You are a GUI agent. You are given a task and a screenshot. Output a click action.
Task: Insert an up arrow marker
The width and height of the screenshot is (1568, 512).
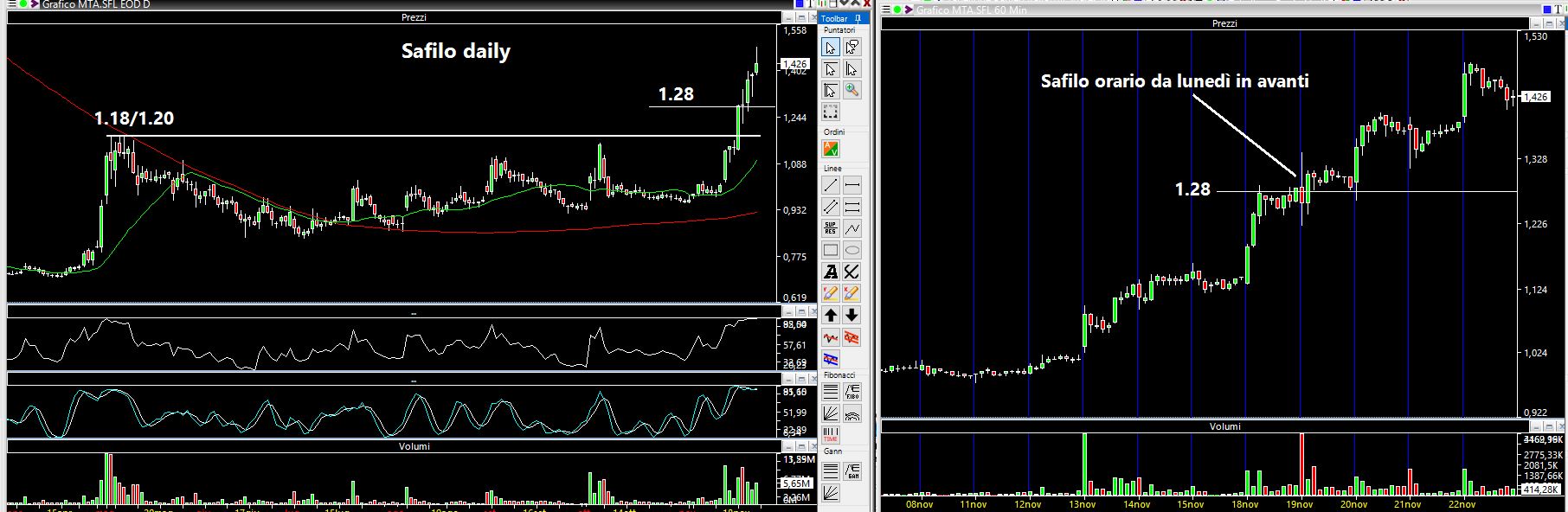click(831, 315)
